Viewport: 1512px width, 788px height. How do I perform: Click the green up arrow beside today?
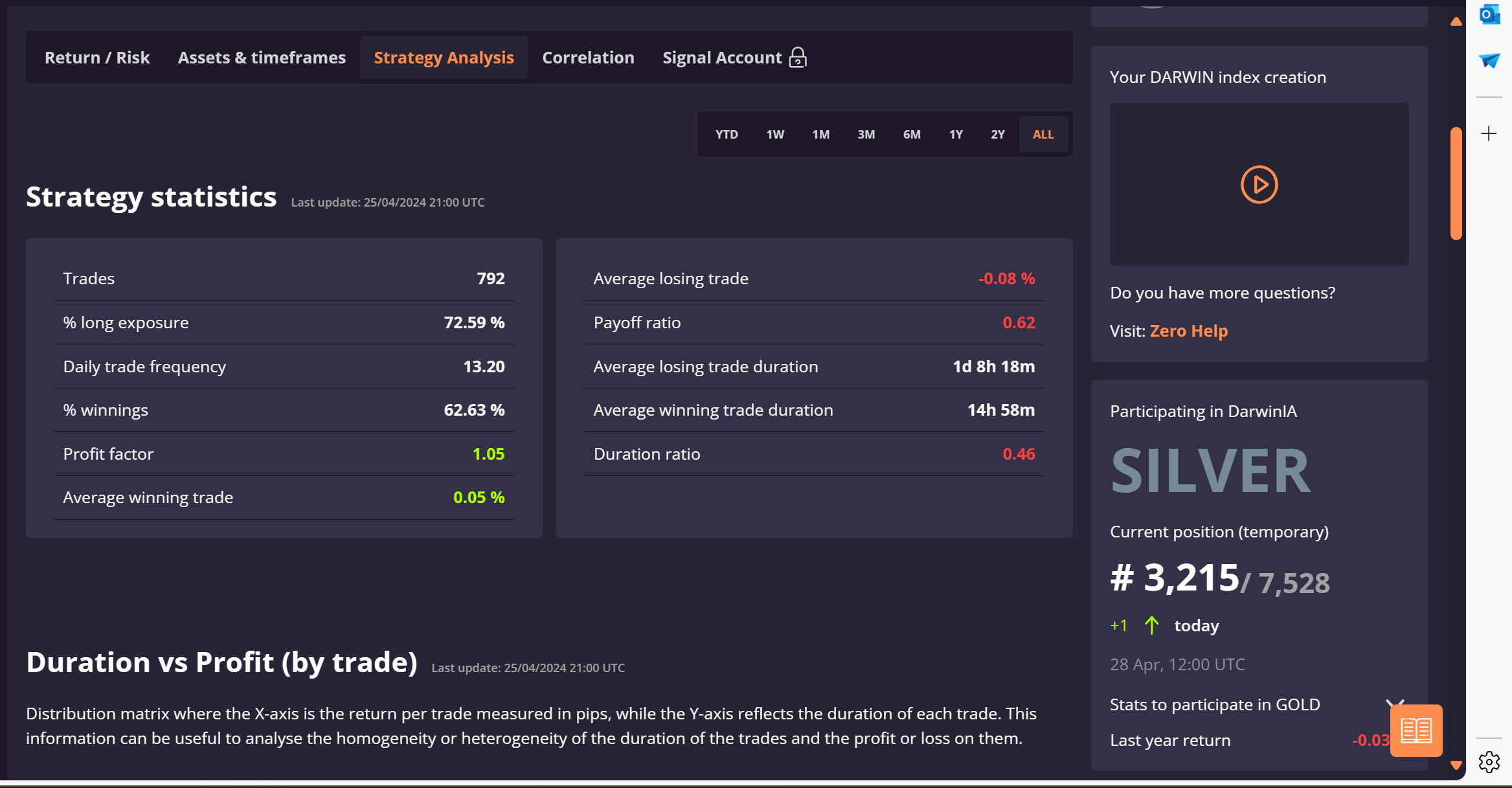(x=1151, y=625)
